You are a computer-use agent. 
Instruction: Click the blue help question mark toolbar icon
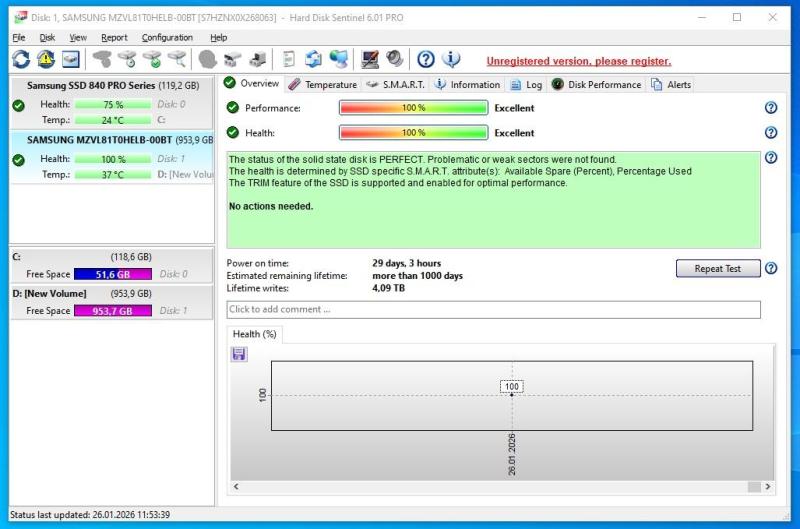tap(426, 60)
